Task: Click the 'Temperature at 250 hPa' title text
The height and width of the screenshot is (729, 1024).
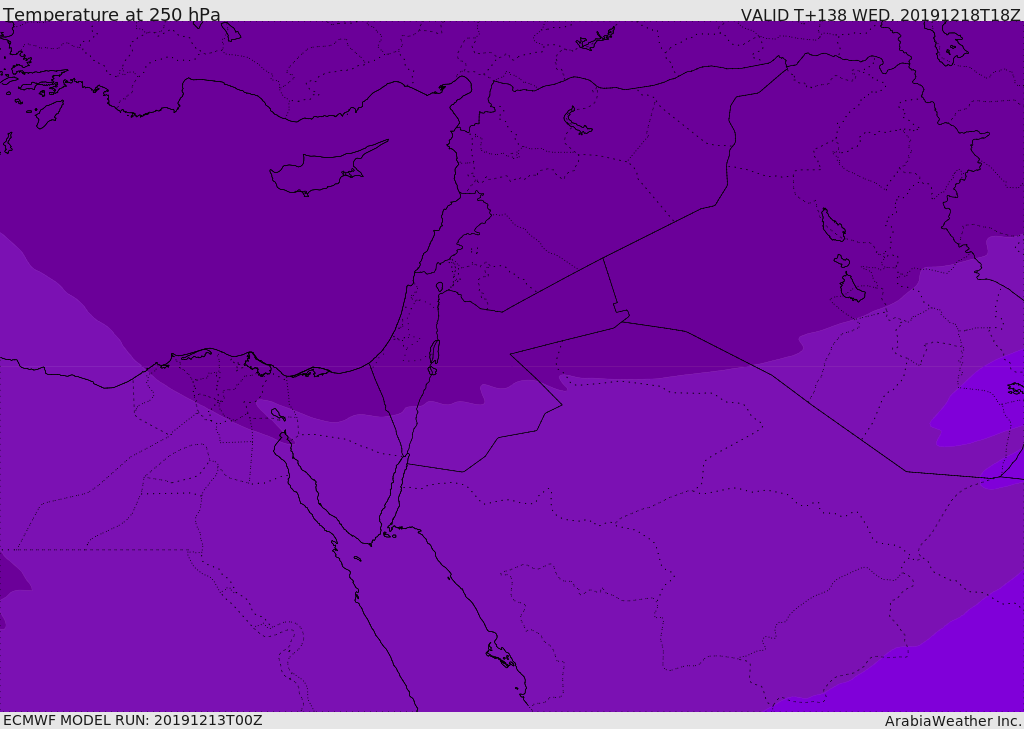Action: tap(112, 14)
